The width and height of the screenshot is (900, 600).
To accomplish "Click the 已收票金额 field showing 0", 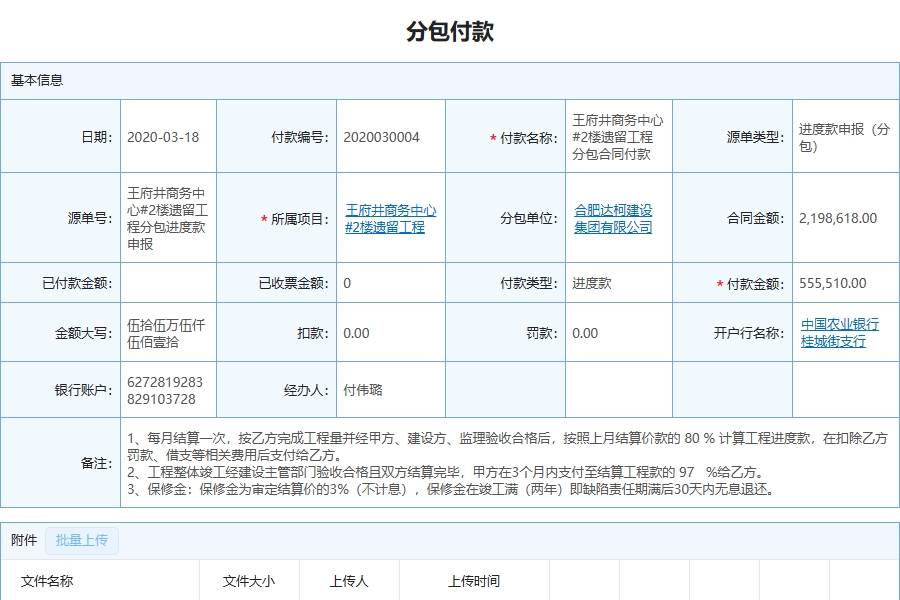I will tap(350, 283).
